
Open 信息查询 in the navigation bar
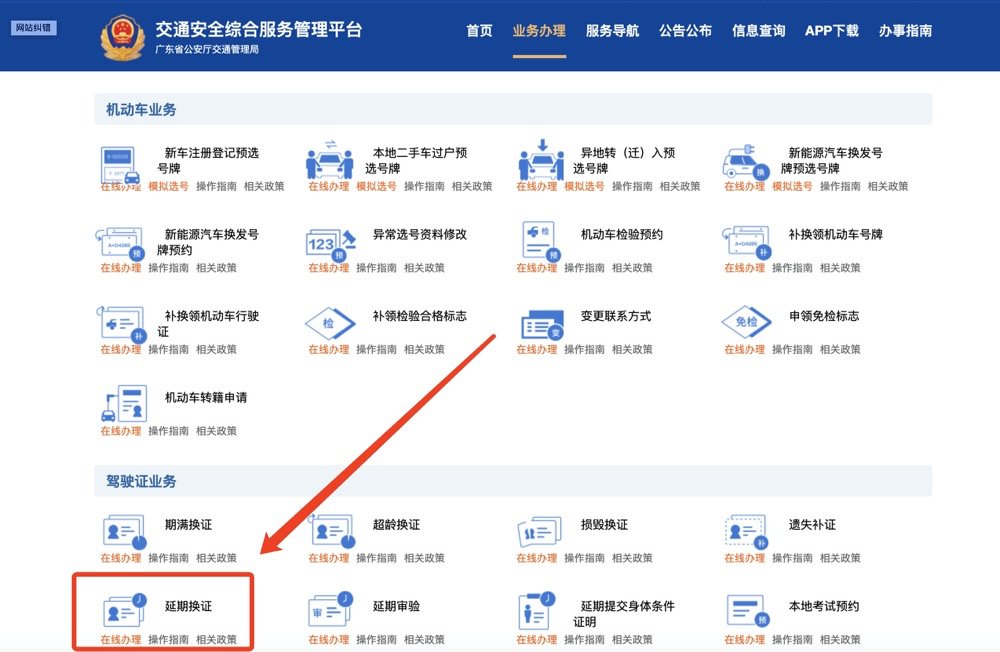(758, 31)
